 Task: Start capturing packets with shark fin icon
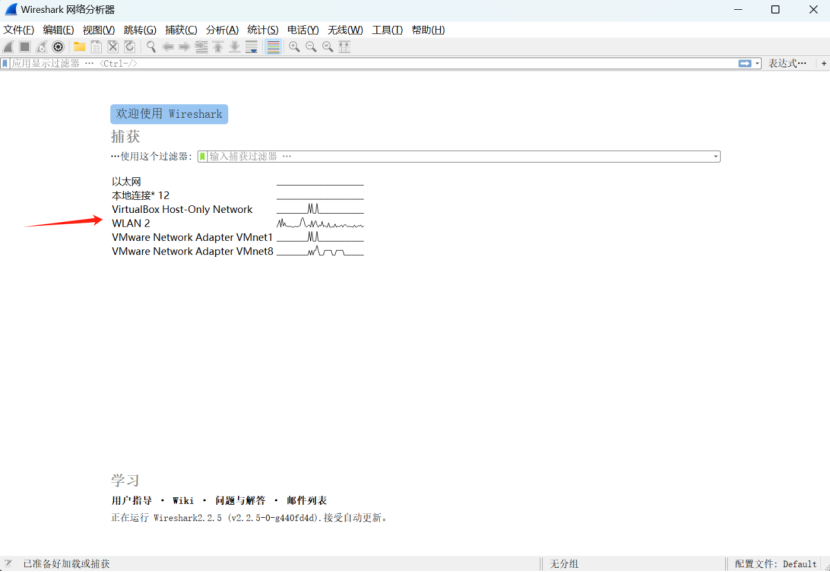pos(8,47)
